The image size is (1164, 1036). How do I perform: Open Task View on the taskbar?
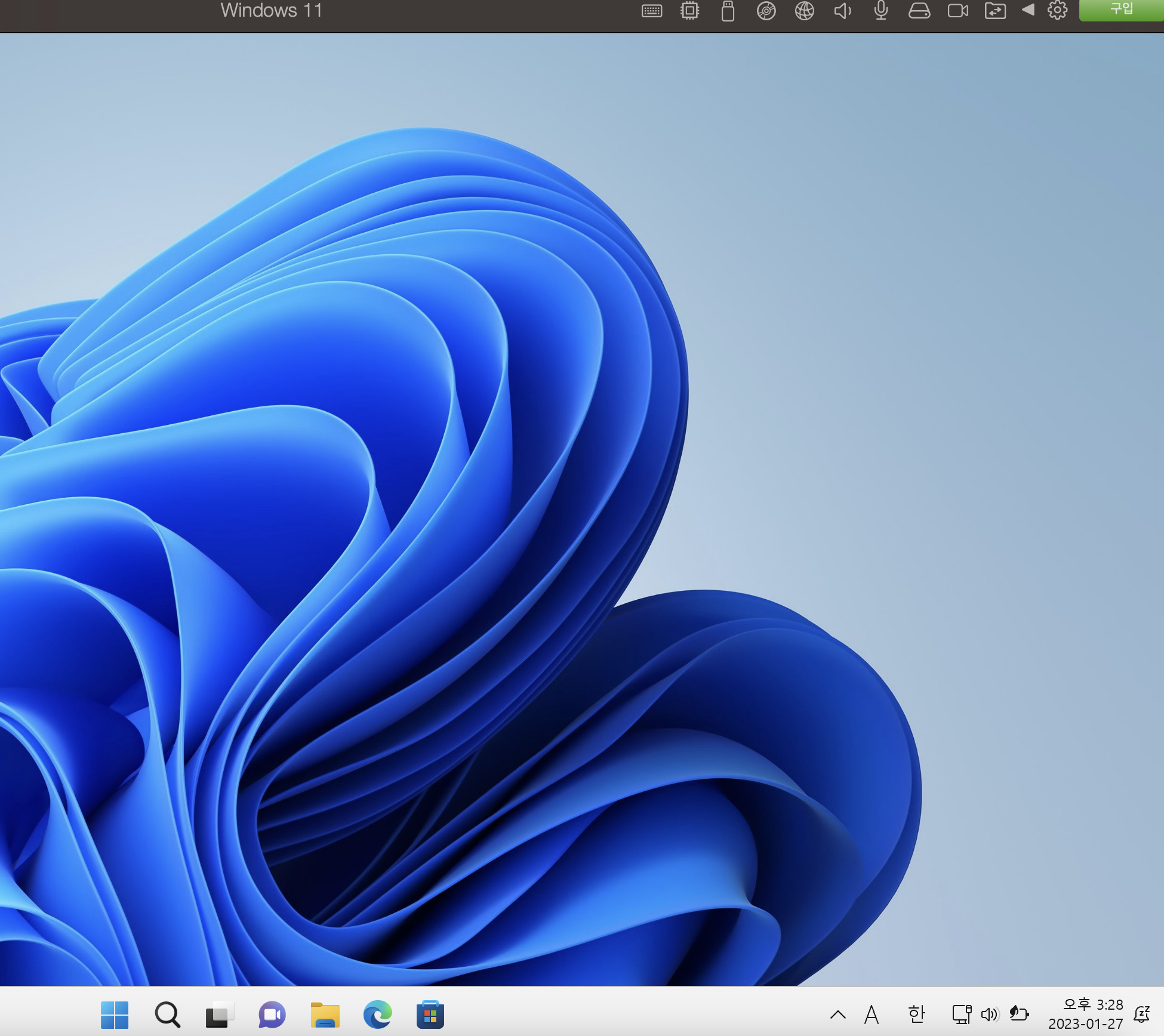click(x=218, y=1015)
